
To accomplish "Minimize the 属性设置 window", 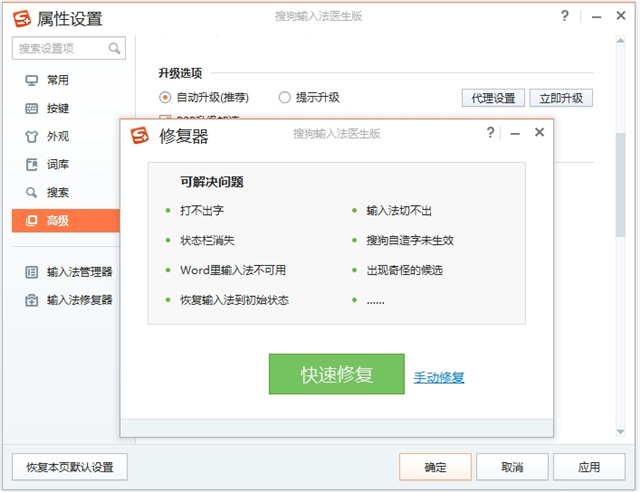I will [x=596, y=17].
